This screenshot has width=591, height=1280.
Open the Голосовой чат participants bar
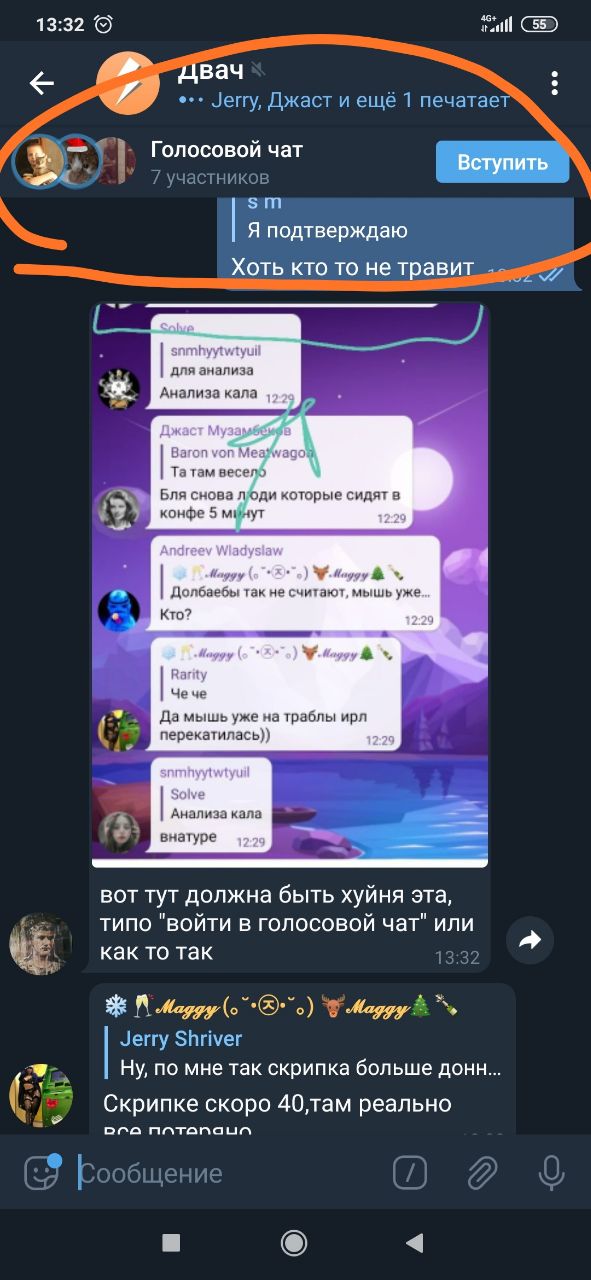295,162
